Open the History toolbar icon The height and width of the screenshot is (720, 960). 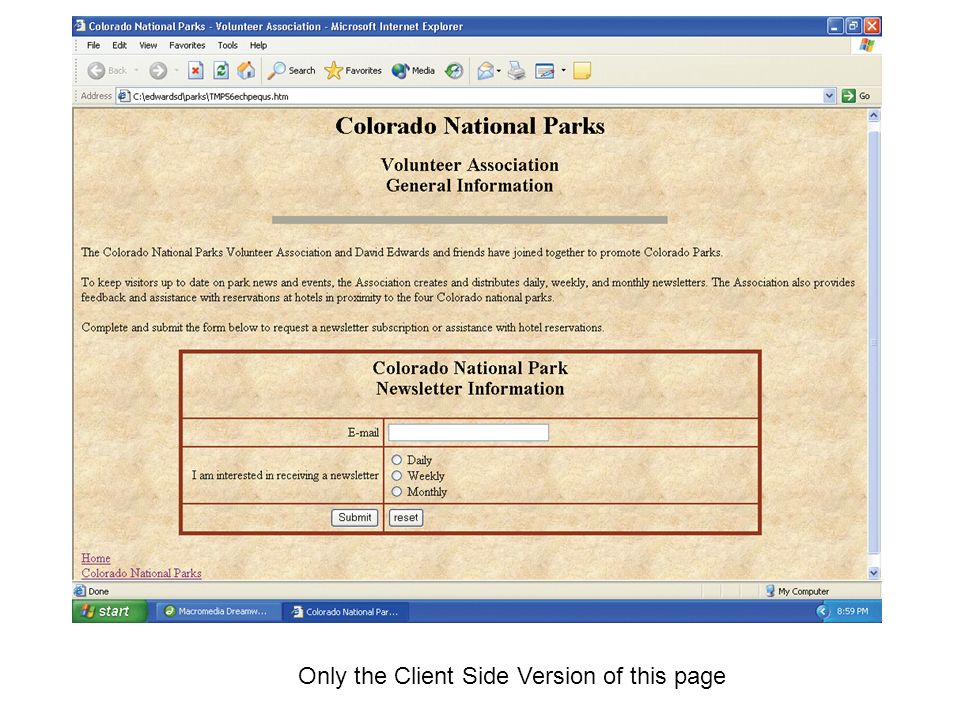[x=454, y=71]
